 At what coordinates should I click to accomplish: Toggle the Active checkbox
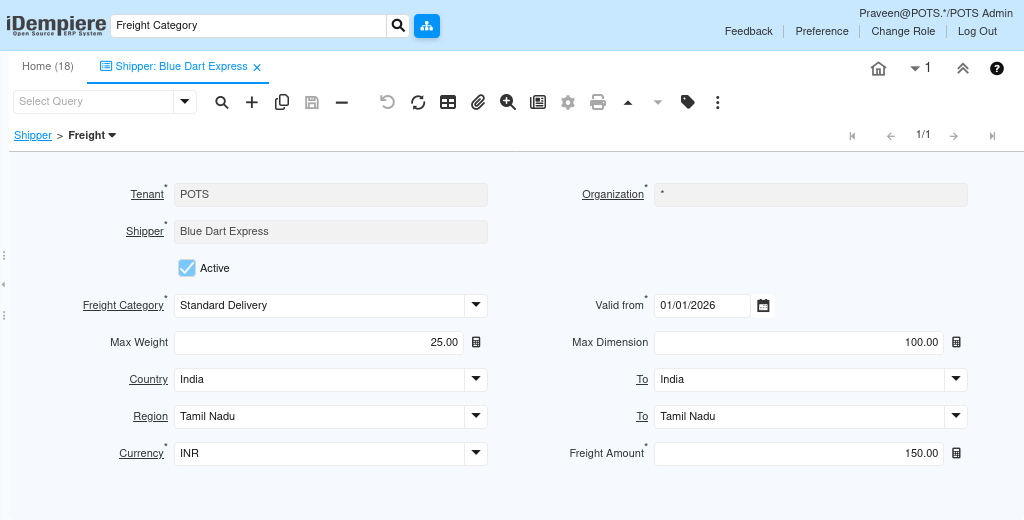pyautogui.click(x=187, y=268)
